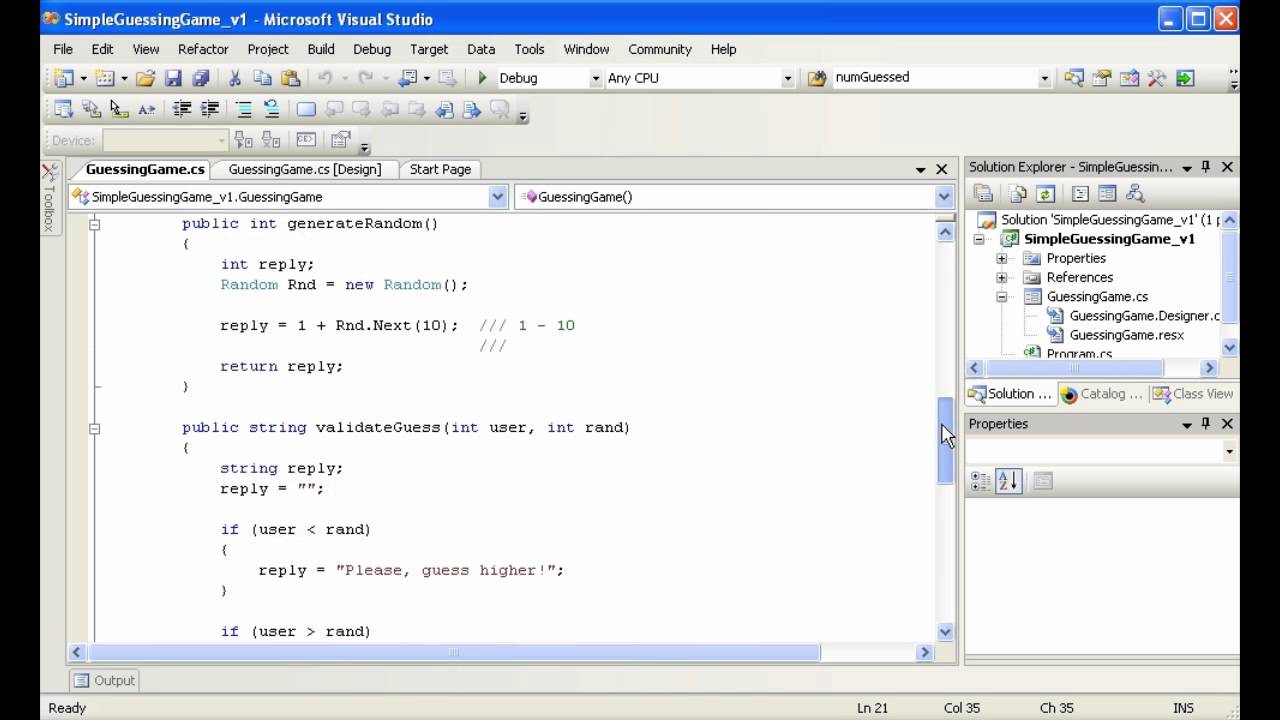Viewport: 1280px width, 720px height.
Task: Click the Start Page green arrow toolbar icon
Action: coord(1185,78)
